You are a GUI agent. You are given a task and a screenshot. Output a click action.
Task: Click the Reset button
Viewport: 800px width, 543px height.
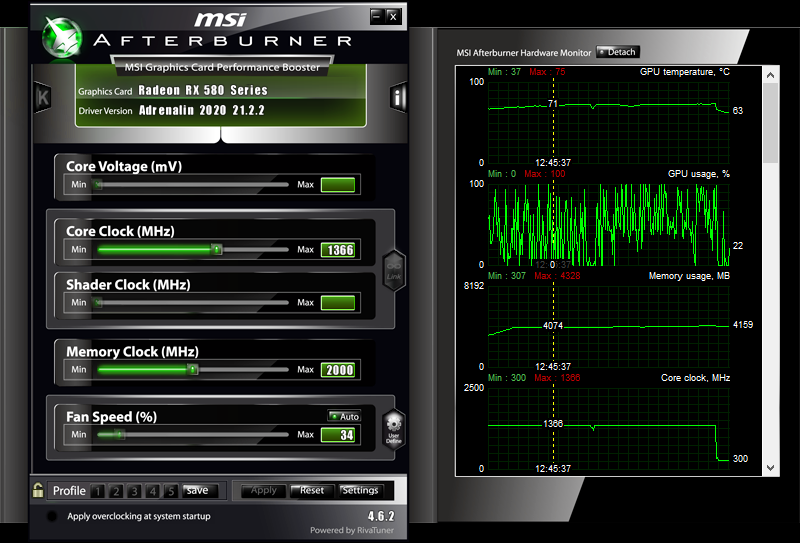coord(312,490)
